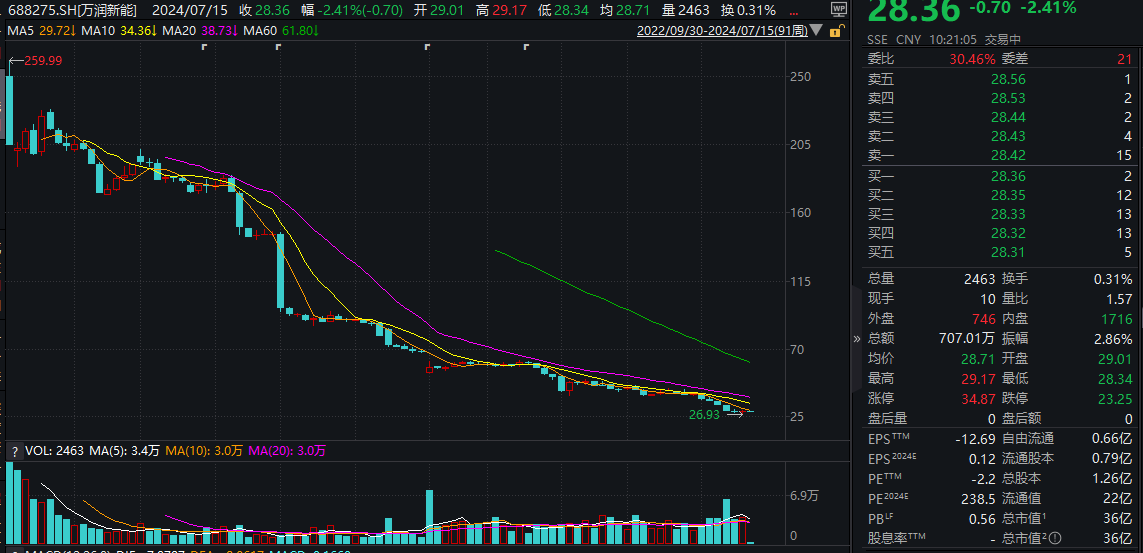1143x553 pixels.
Task: Collapse the quote panel with the » arrow
Action: [x=857, y=338]
